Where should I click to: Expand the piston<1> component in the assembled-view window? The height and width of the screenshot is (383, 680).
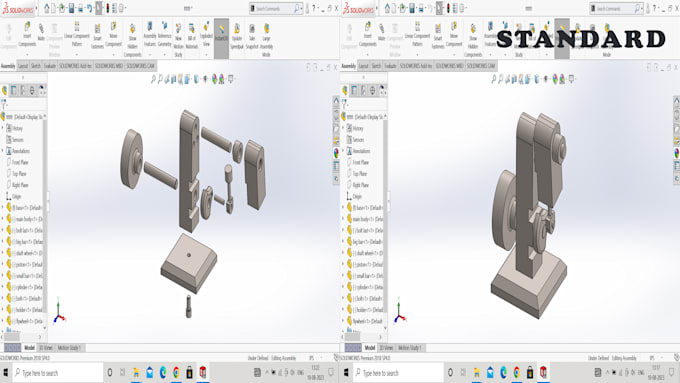point(343,264)
